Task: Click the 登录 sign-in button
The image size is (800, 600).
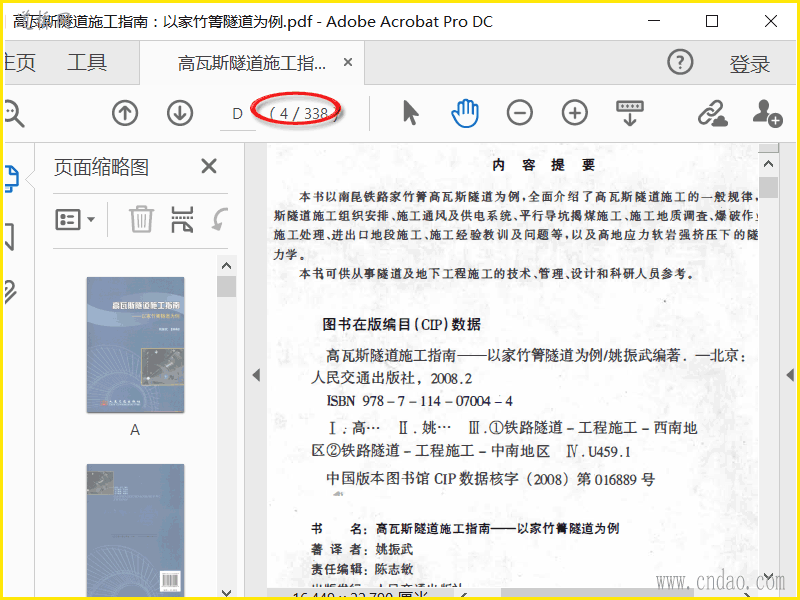Action: tap(749, 64)
